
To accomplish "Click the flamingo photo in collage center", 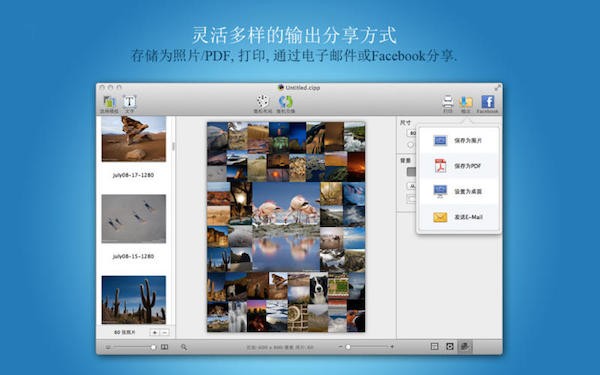I will (x=286, y=227).
